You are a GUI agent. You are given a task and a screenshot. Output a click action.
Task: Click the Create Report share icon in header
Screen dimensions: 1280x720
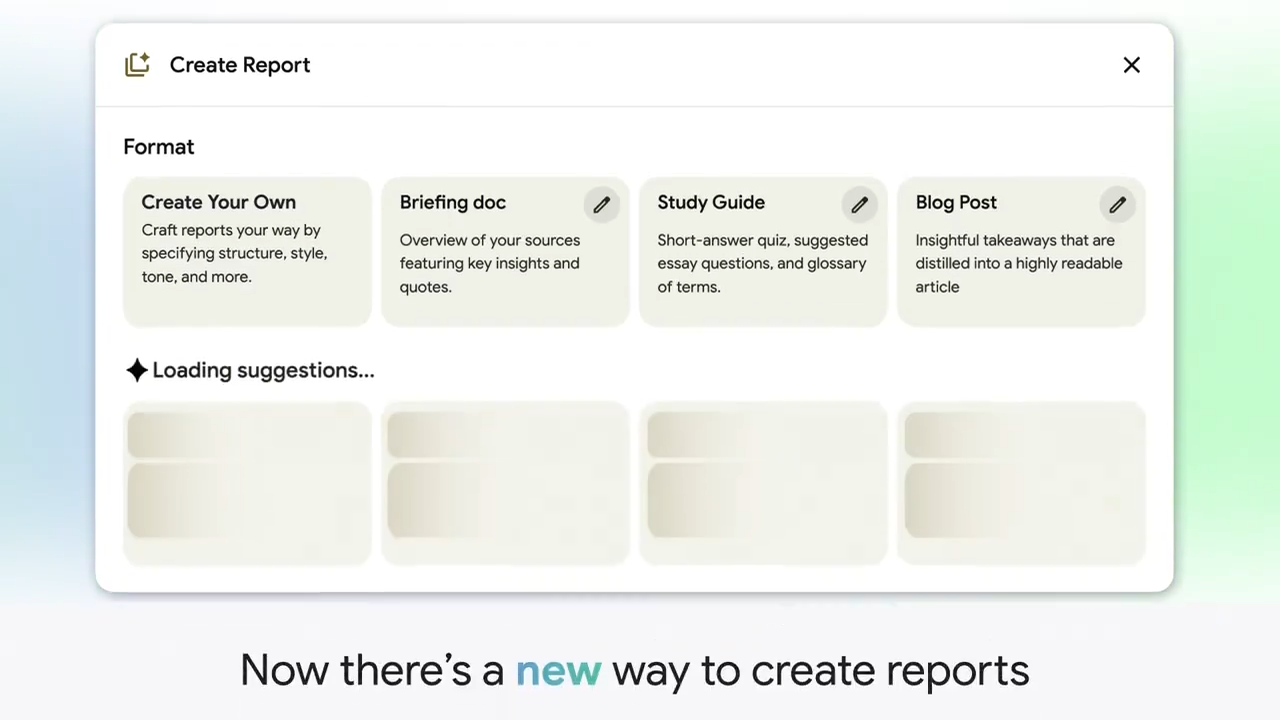(x=137, y=64)
